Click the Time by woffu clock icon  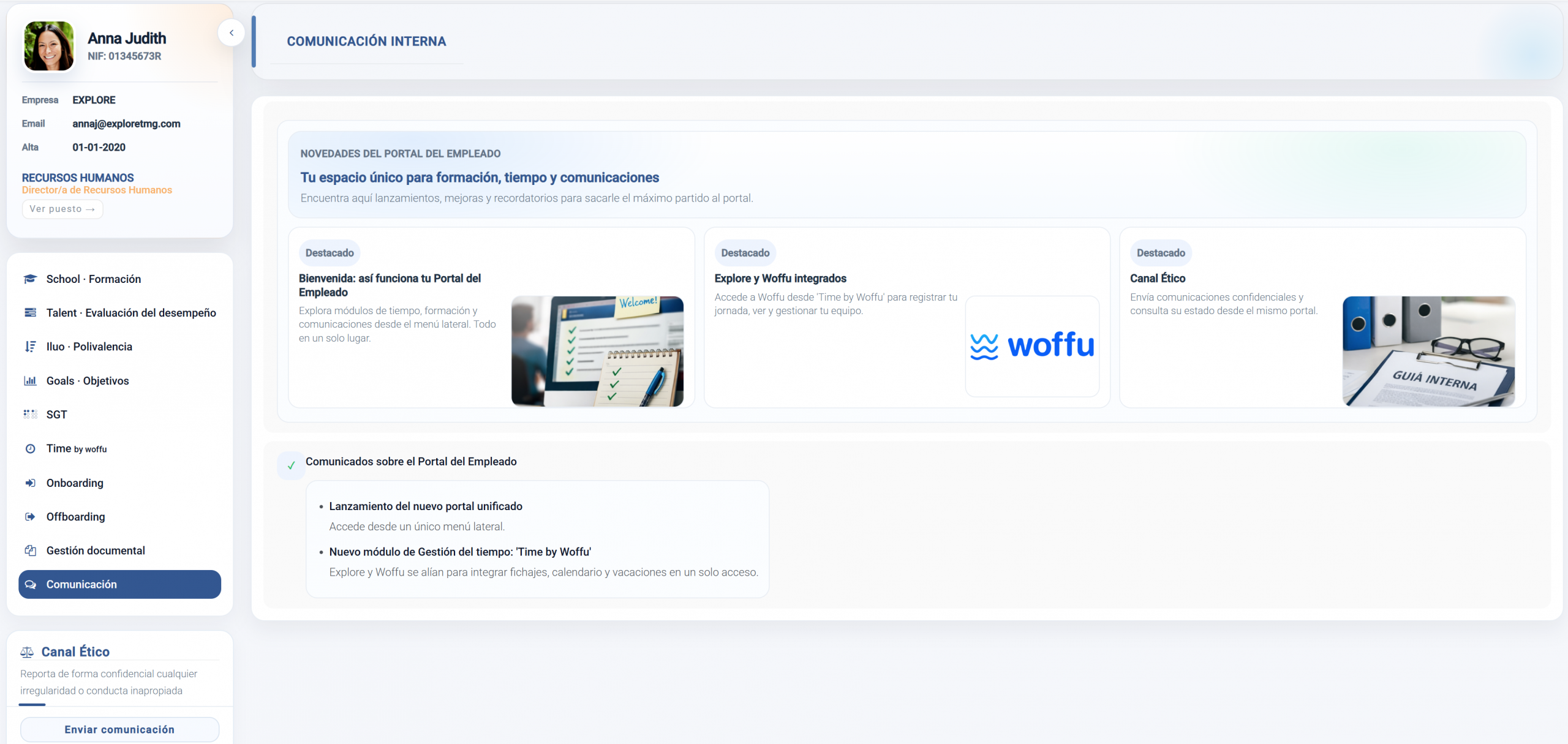coord(30,449)
